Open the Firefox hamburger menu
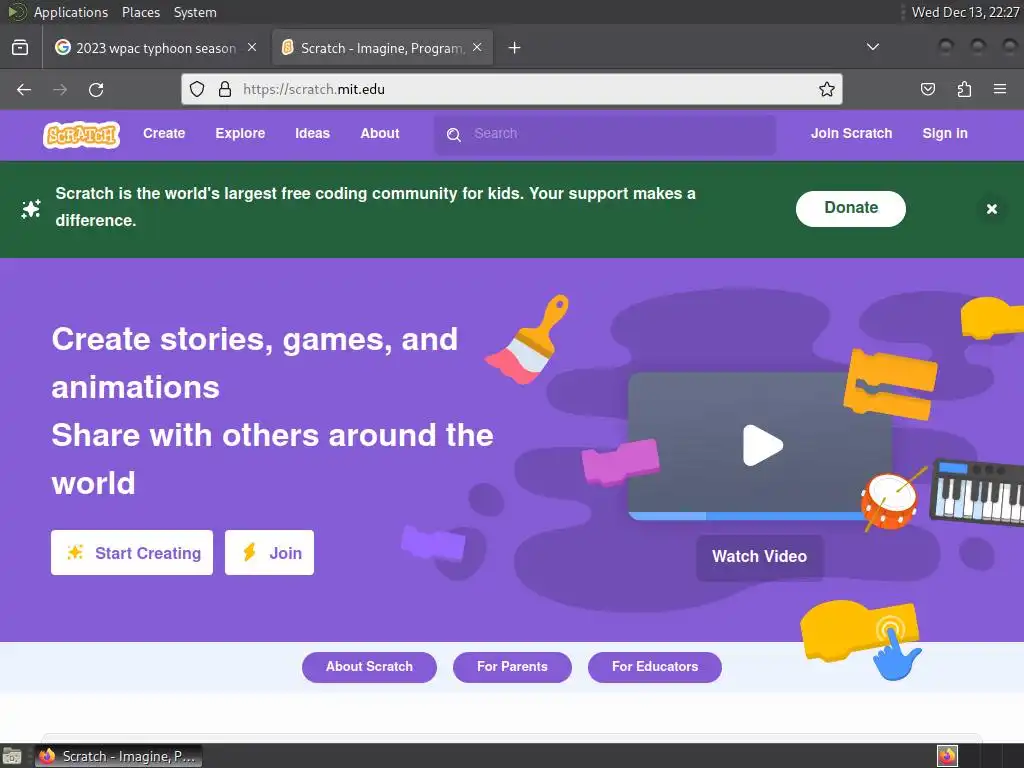The width and height of the screenshot is (1024, 768). tap(1000, 89)
